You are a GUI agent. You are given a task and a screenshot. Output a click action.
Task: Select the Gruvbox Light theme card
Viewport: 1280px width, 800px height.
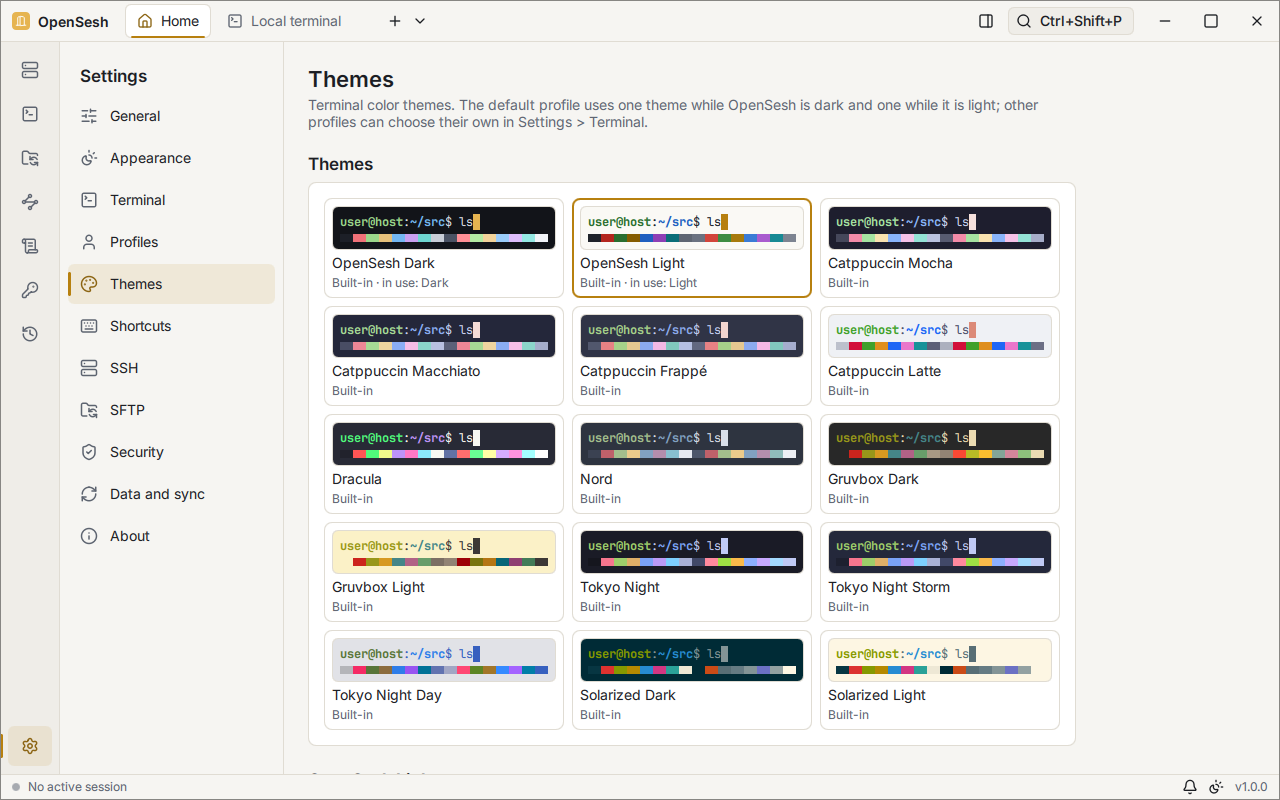click(x=444, y=572)
